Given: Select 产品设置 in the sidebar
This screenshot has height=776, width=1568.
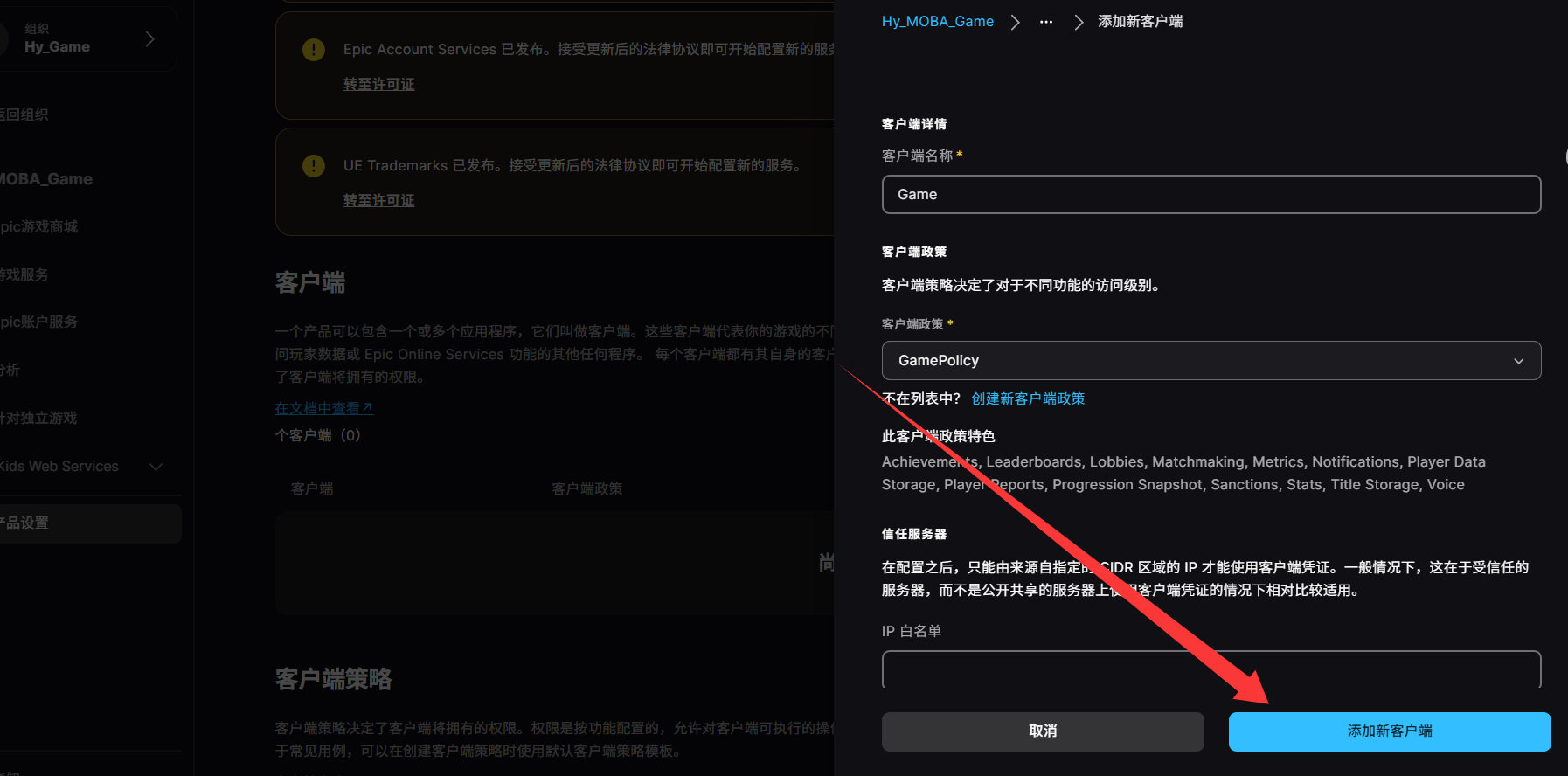Looking at the screenshot, I should tap(26, 523).
